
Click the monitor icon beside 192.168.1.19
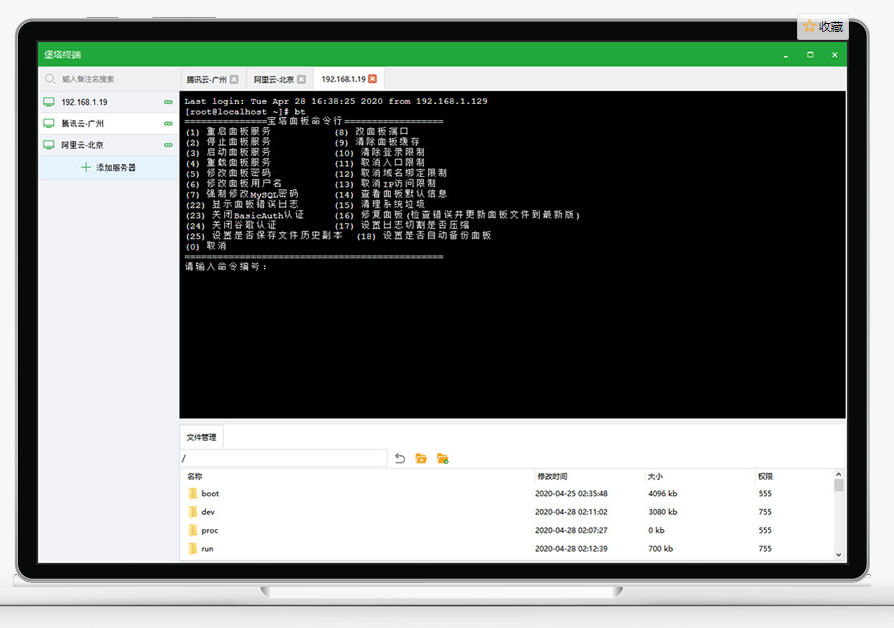click(x=49, y=102)
